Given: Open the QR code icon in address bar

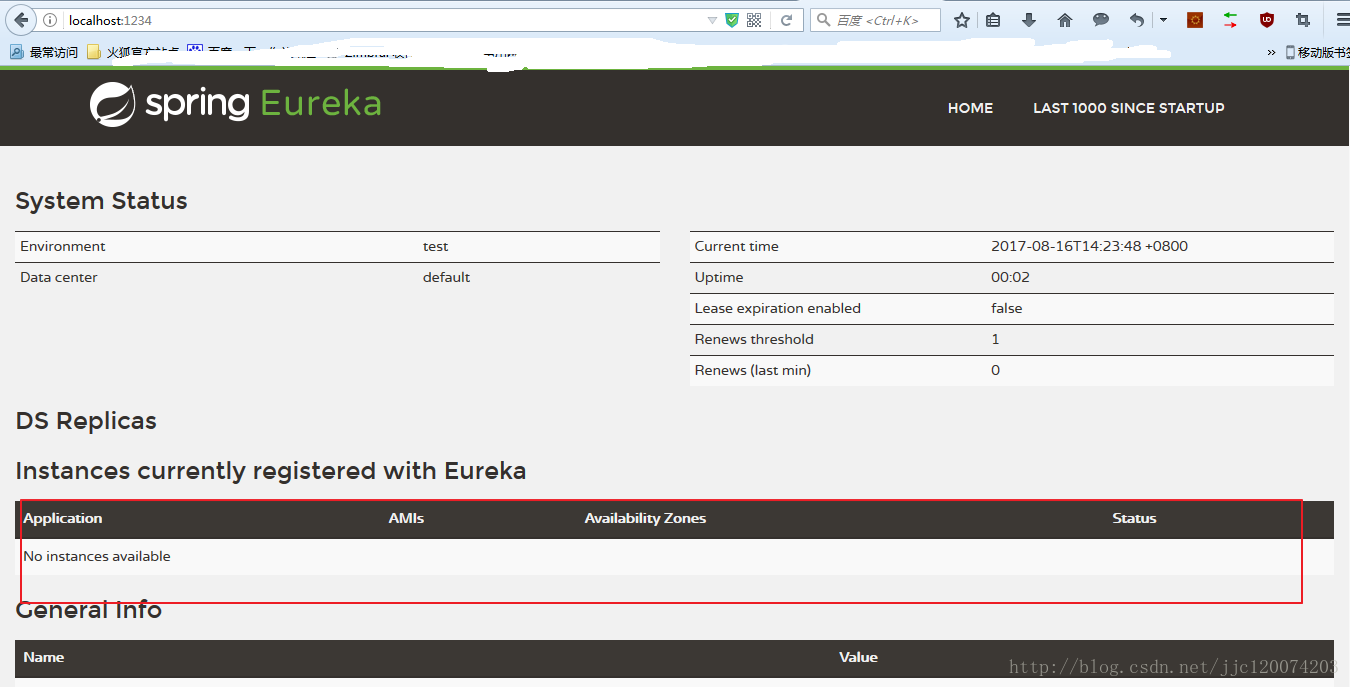Looking at the screenshot, I should (x=754, y=20).
